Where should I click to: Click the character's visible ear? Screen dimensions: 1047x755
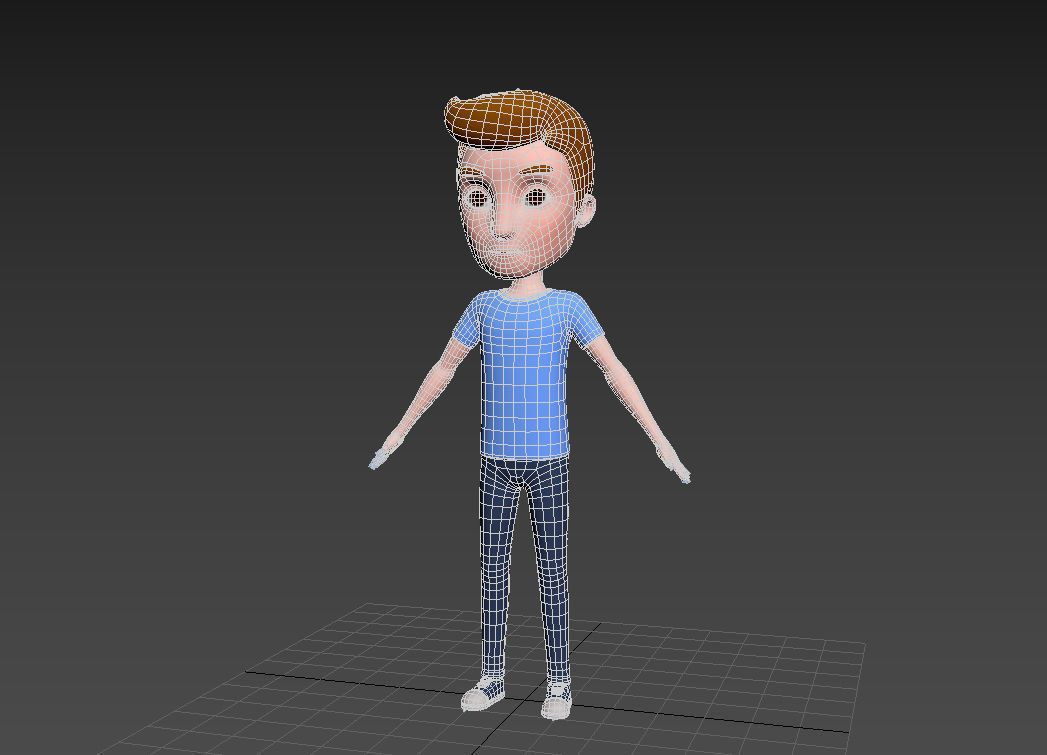click(x=586, y=210)
